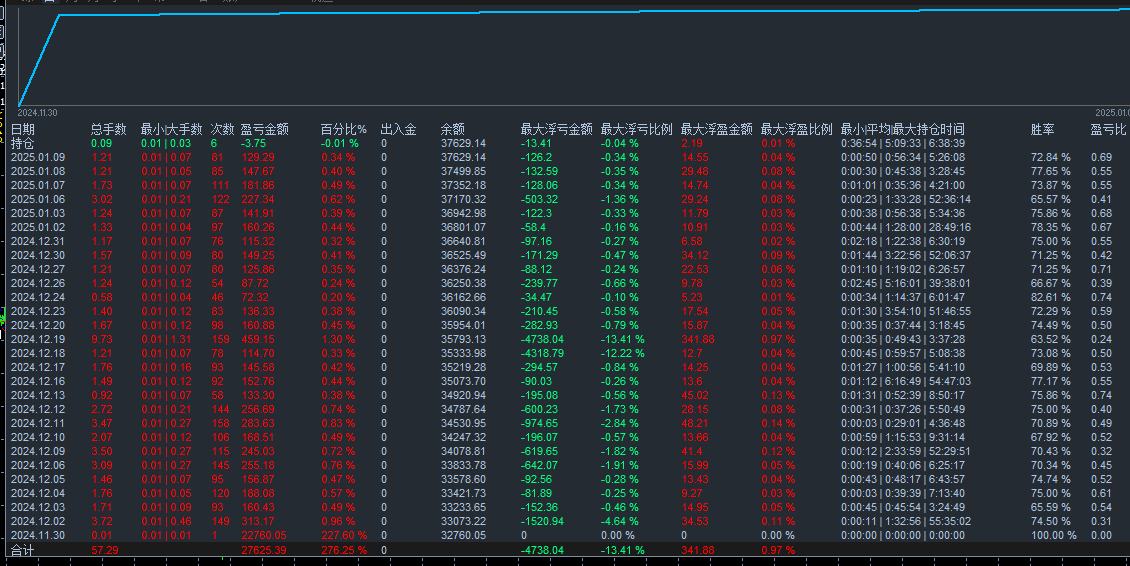
Task: Click profit-loss ratio 0.24
Action: [x=1101, y=340]
